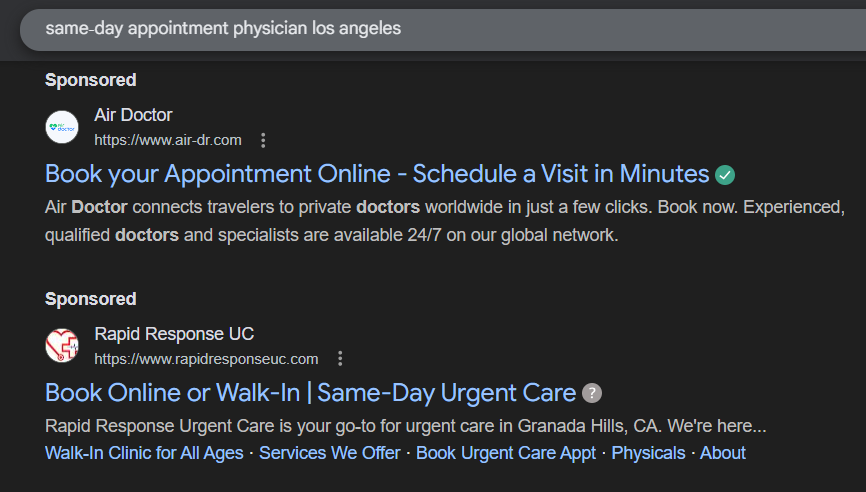Click the Rapid Response UC heart logo
The height and width of the screenshot is (492, 866).
[62, 346]
